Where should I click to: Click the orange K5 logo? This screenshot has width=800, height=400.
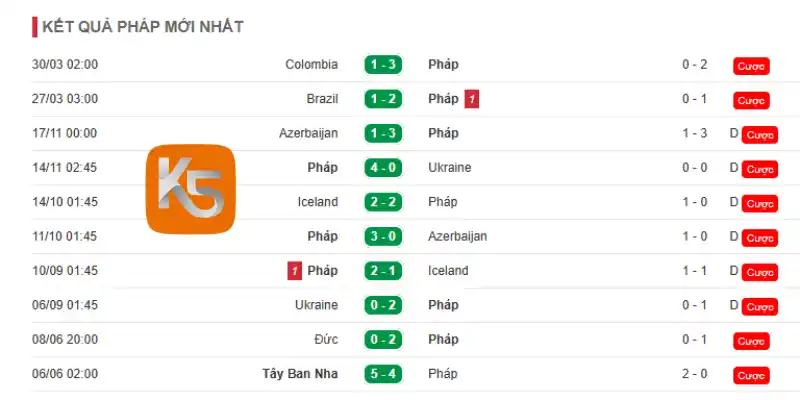point(190,189)
